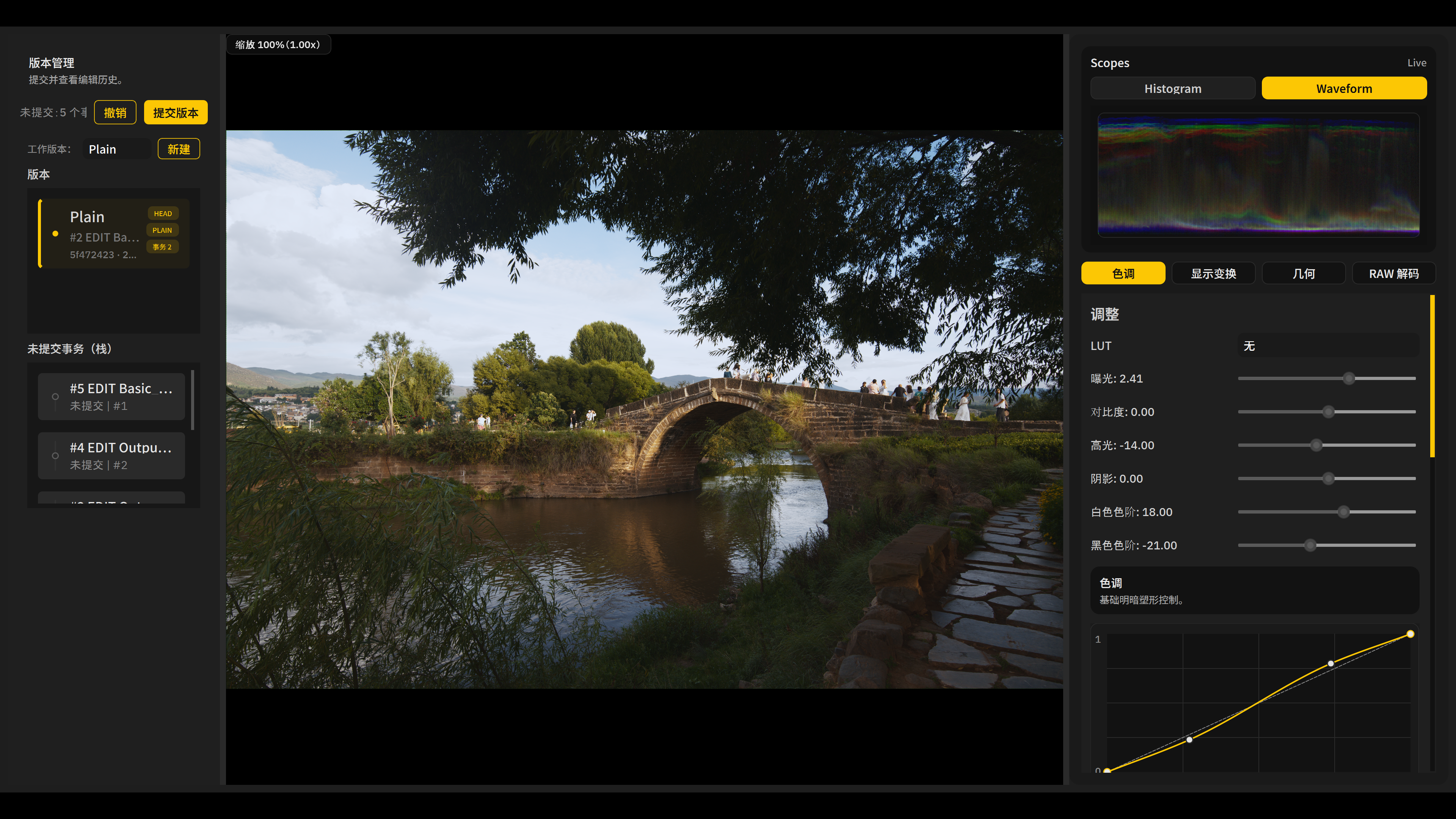Click the 曝光 exposure slider handle
Image resolution: width=1456 pixels, height=819 pixels.
click(1349, 379)
